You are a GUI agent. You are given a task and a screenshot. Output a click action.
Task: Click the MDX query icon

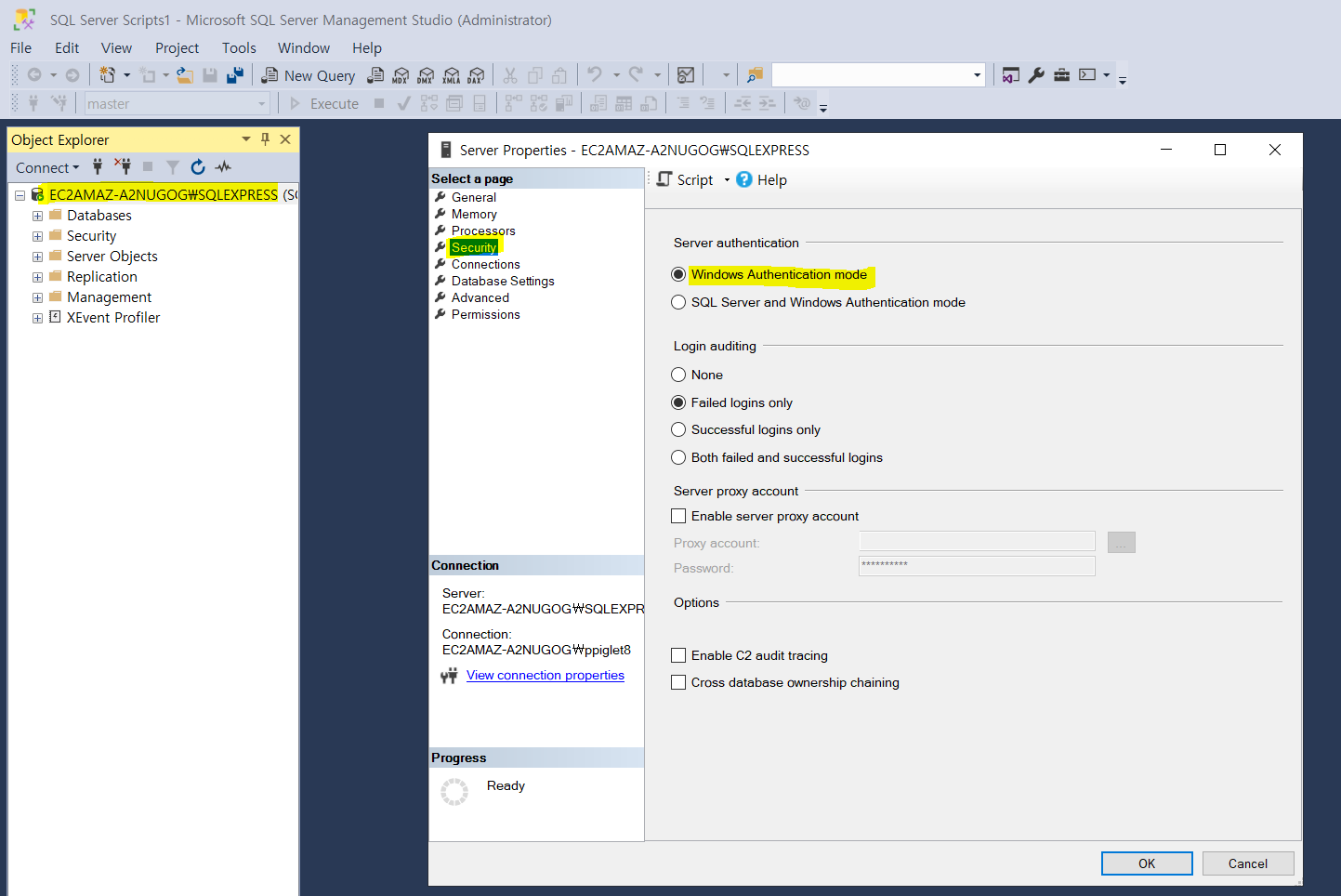click(x=401, y=75)
